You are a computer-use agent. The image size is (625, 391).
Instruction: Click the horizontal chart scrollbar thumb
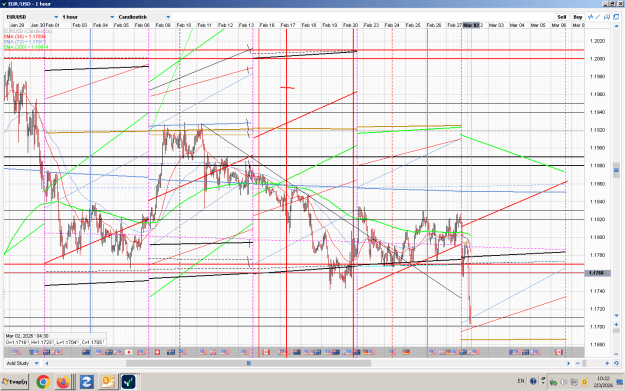click(248, 363)
